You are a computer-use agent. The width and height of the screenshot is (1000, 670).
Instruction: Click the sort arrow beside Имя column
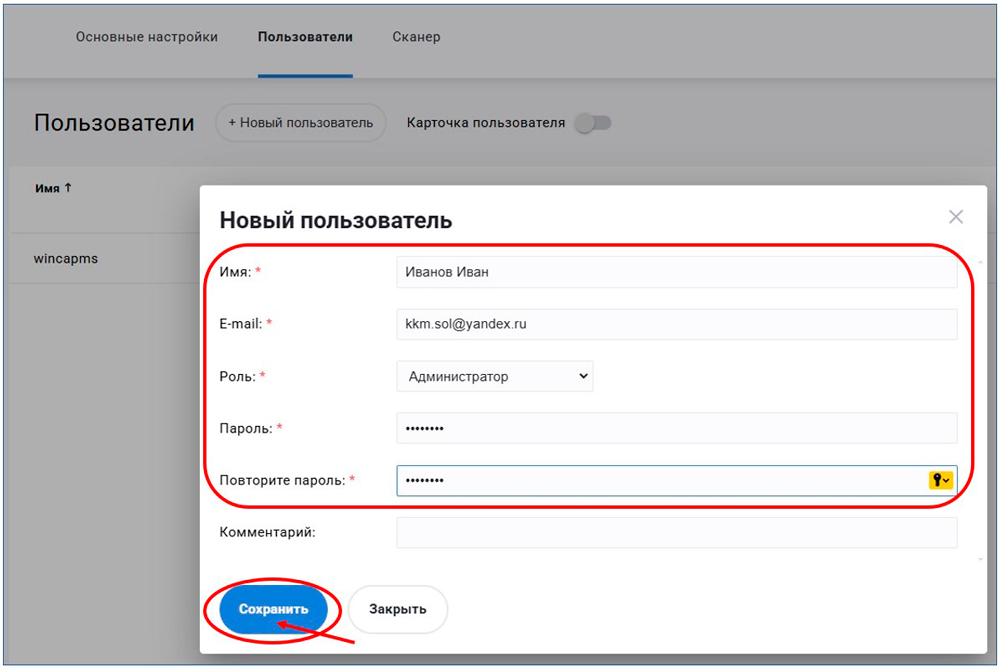tap(68, 188)
